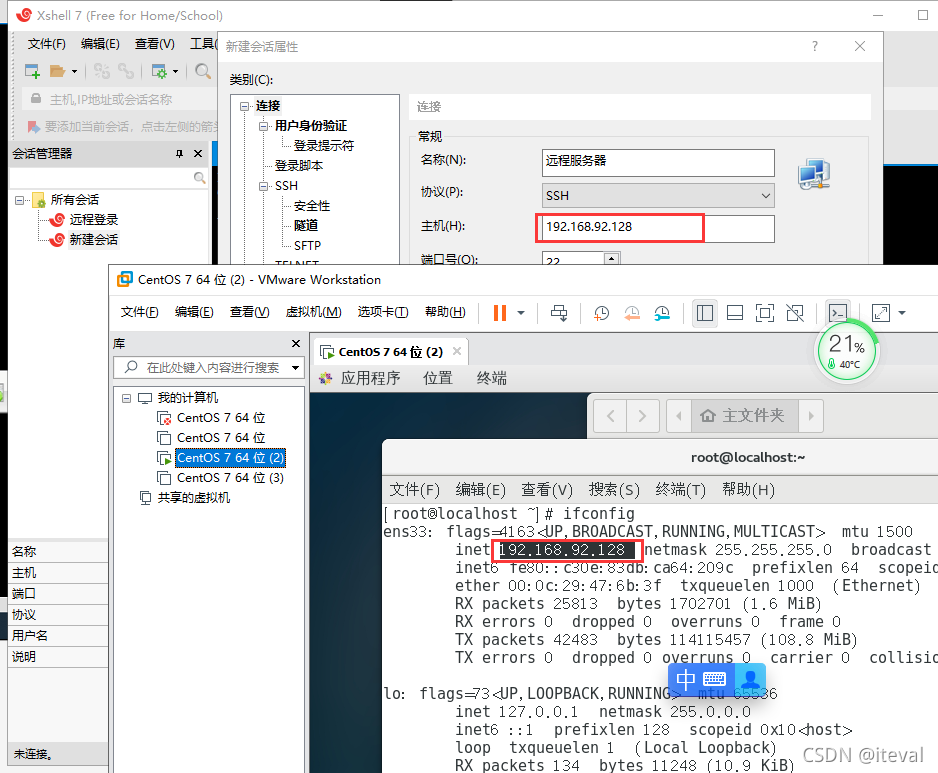
Task: Select 登录脚本 in category tree
Action: pyautogui.click(x=299, y=166)
